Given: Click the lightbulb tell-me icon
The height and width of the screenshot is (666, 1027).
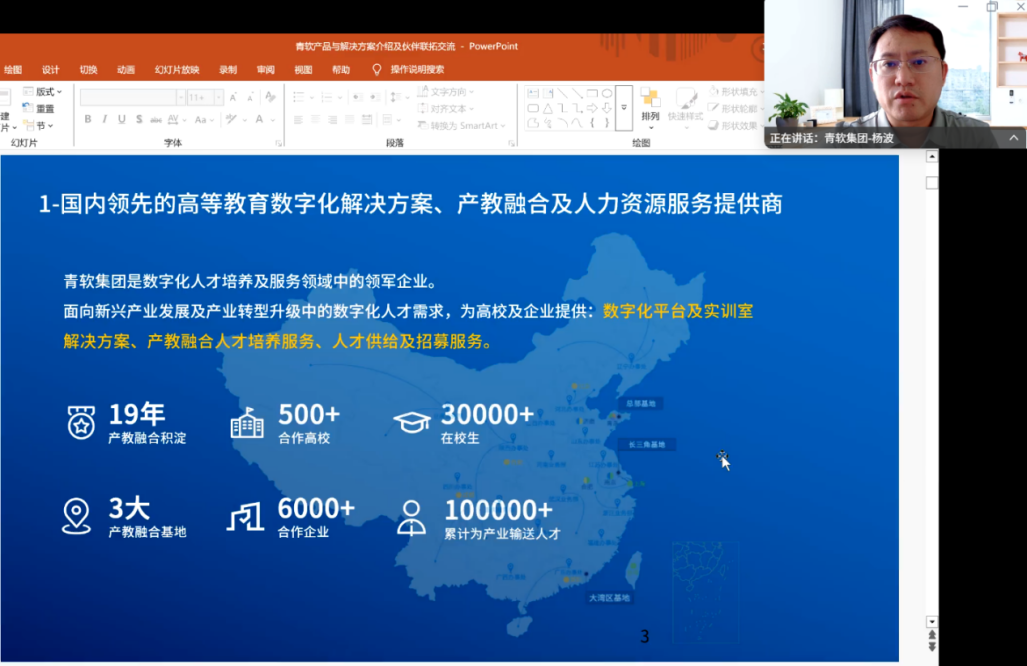Looking at the screenshot, I should [x=377, y=69].
